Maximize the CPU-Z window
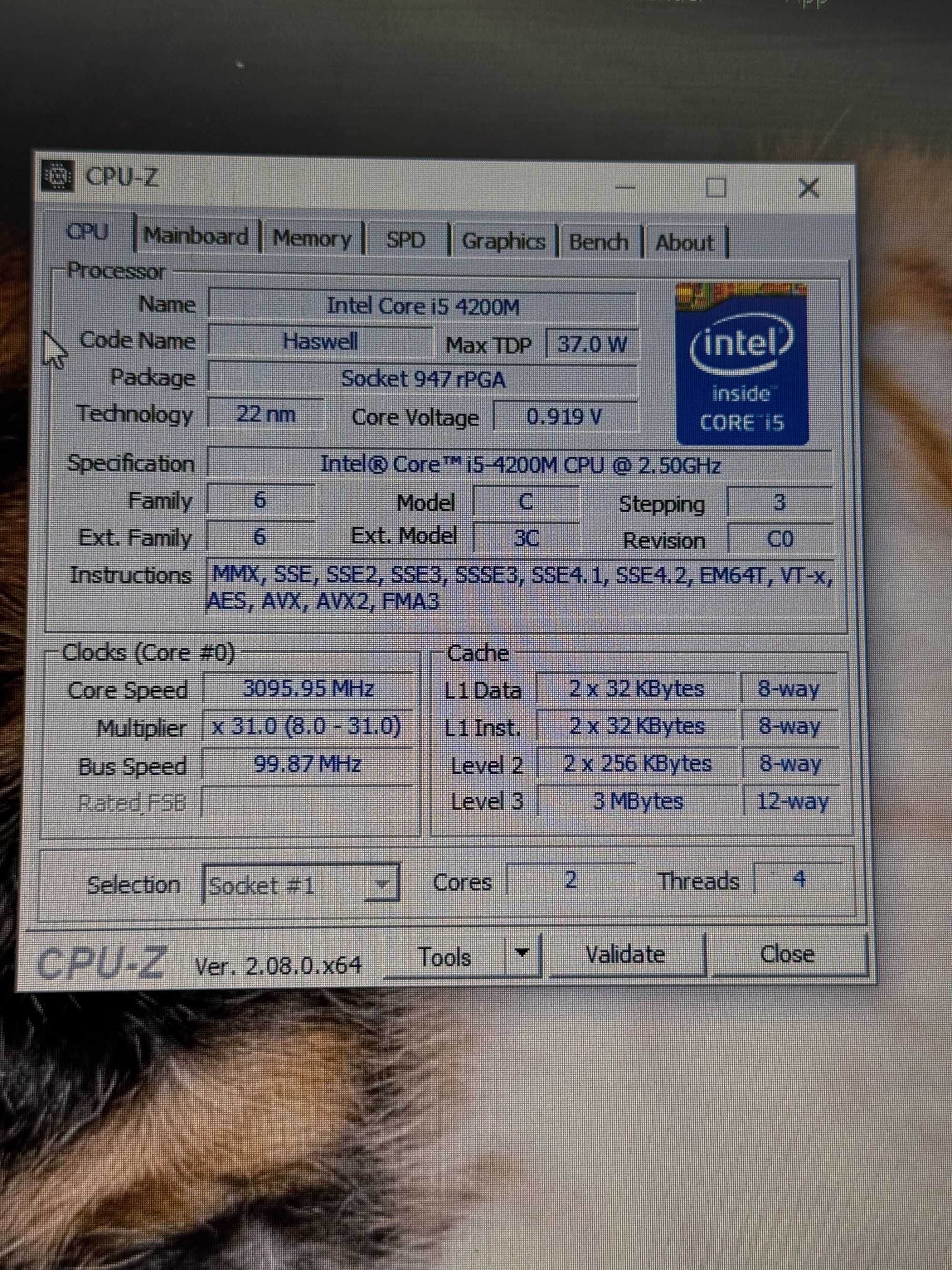 click(715, 187)
